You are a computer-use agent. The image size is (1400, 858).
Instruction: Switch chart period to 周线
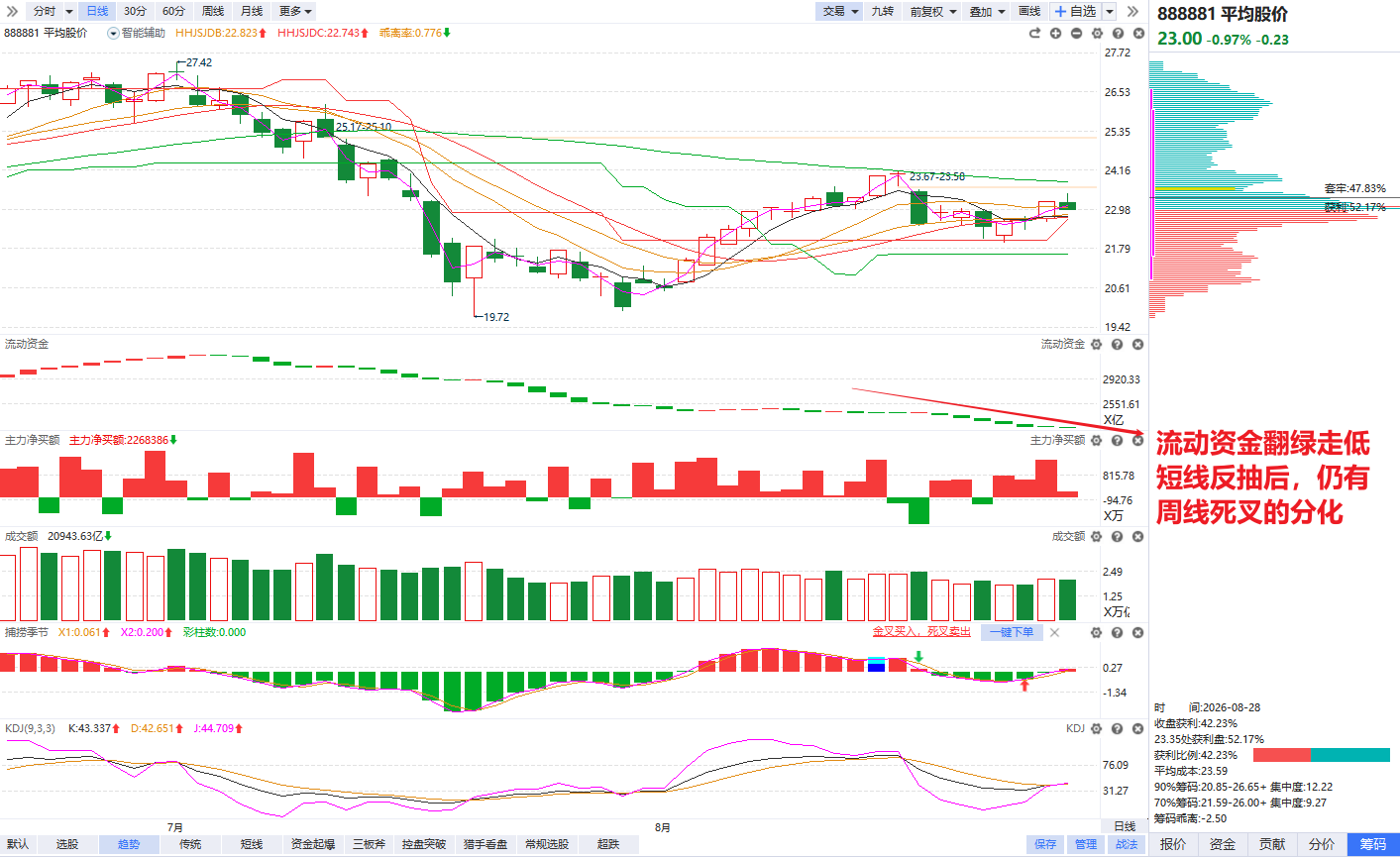tap(213, 11)
